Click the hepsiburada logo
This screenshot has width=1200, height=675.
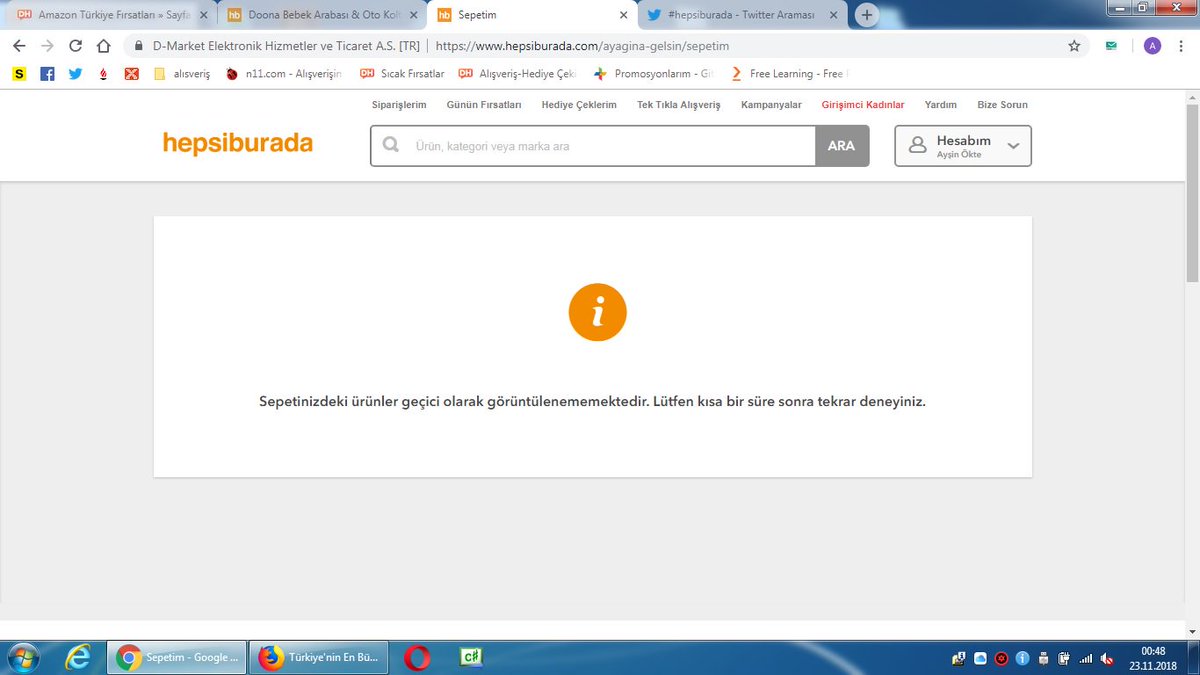[x=238, y=143]
